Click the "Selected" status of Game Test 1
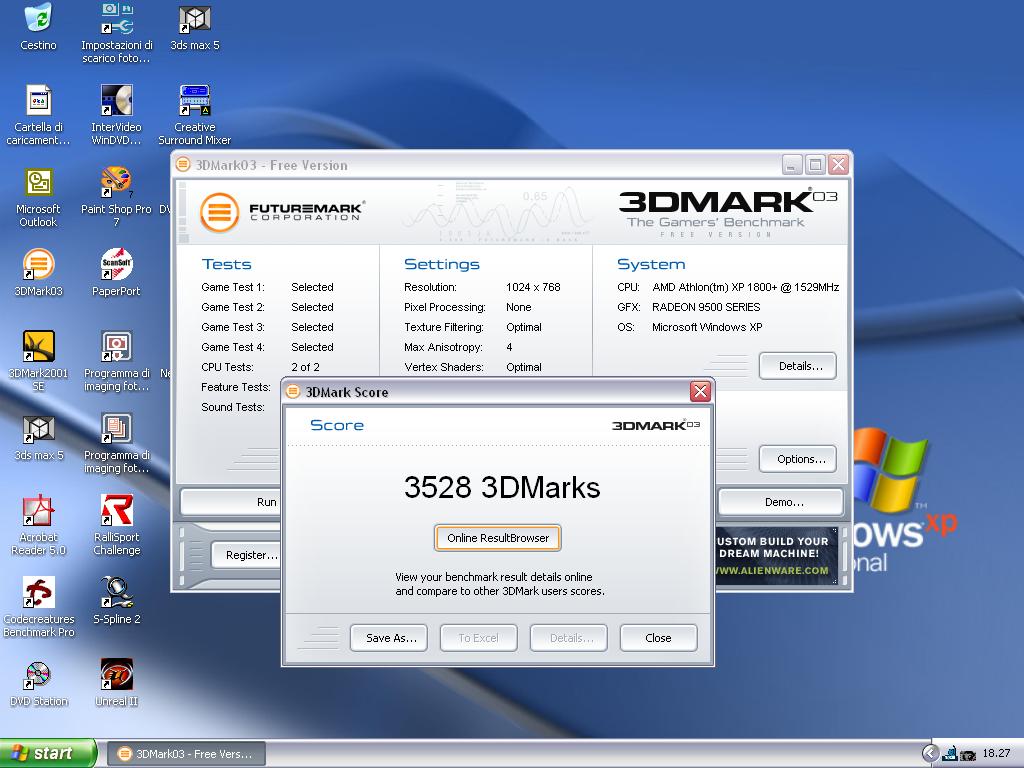Screen dimensions: 1024x768 (x=312, y=287)
